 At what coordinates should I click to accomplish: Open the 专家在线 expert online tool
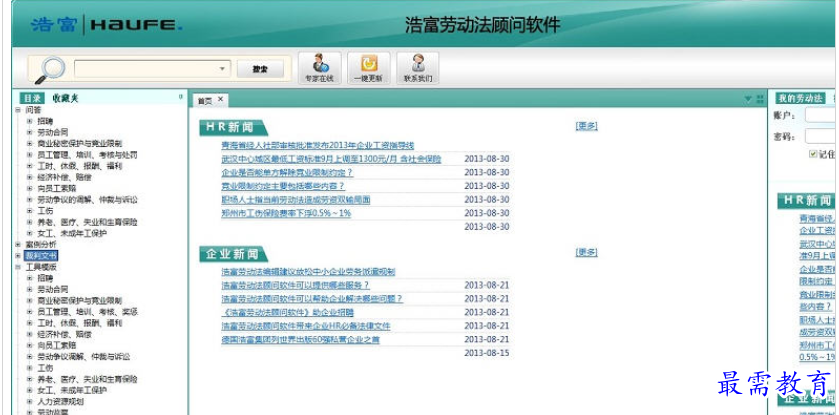(x=319, y=68)
